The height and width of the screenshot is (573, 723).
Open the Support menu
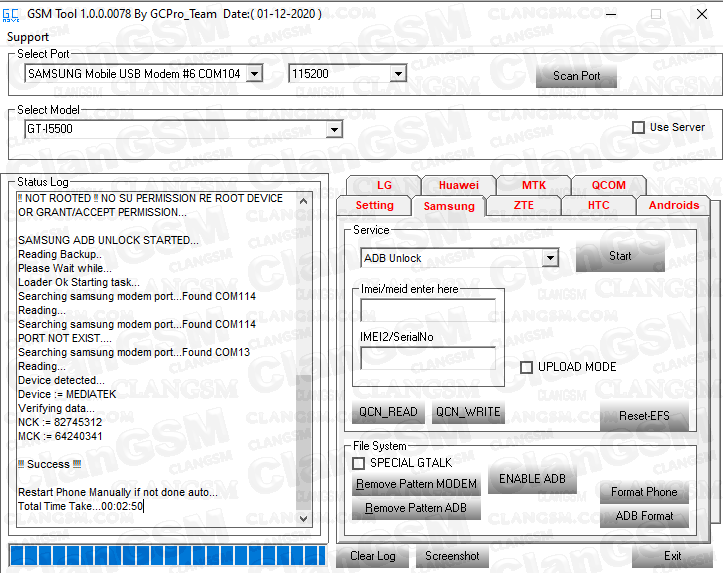28,37
